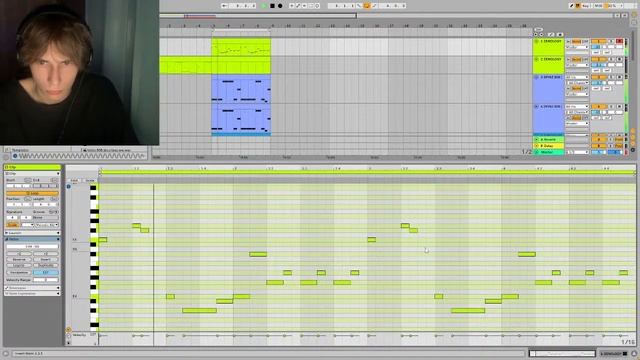Toggle the Returns section show button

[633, 138]
